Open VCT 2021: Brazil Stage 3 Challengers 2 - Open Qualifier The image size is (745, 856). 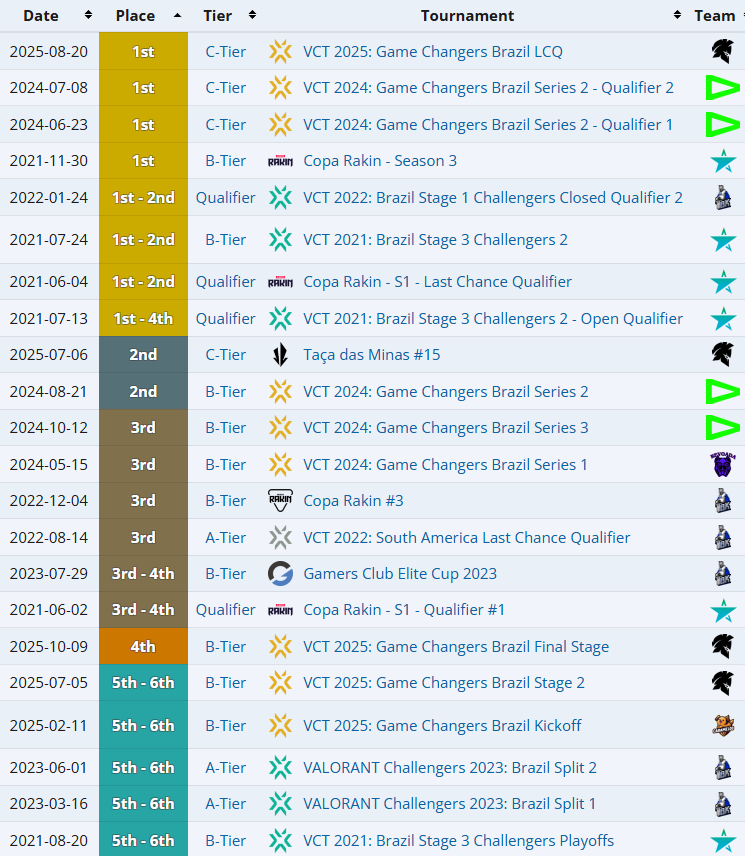(x=493, y=319)
